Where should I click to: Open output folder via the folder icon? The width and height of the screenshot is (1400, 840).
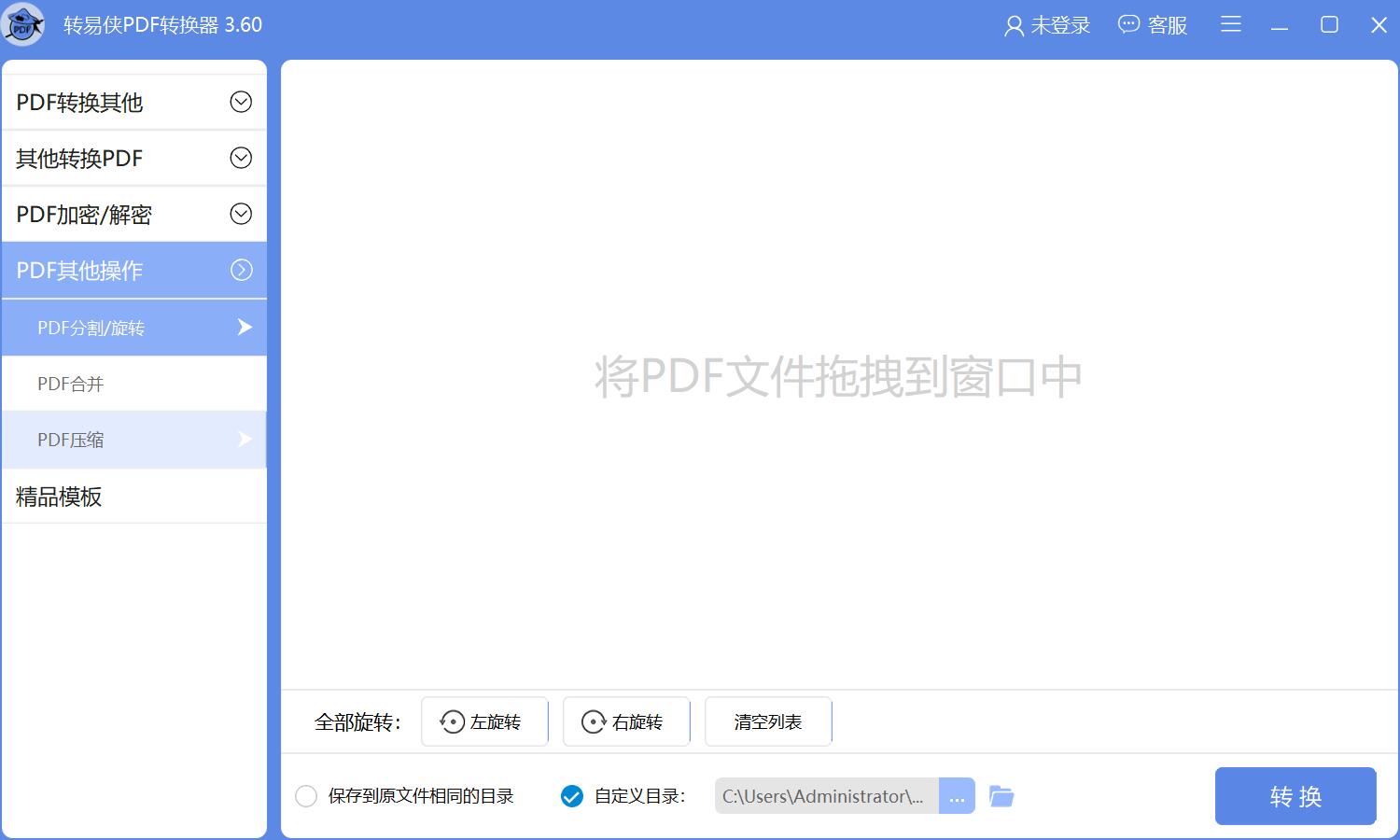click(1001, 795)
